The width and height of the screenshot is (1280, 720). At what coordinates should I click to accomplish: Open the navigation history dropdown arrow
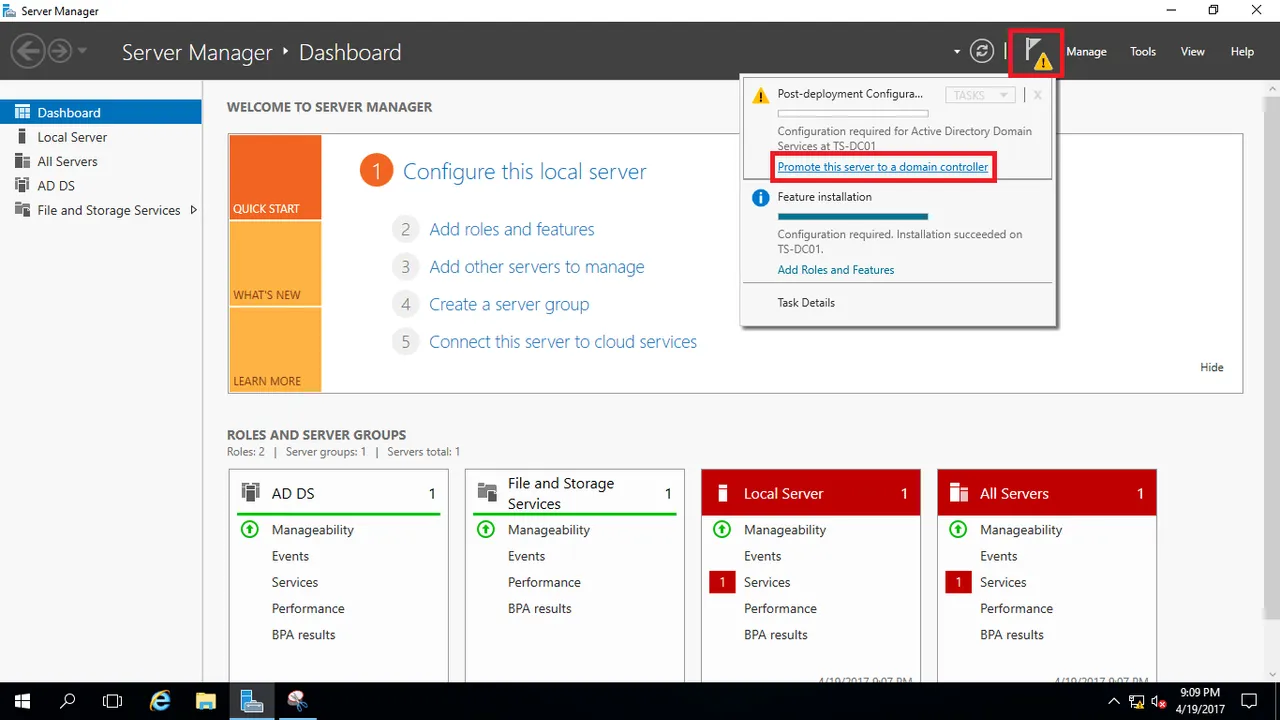pyautogui.click(x=82, y=52)
